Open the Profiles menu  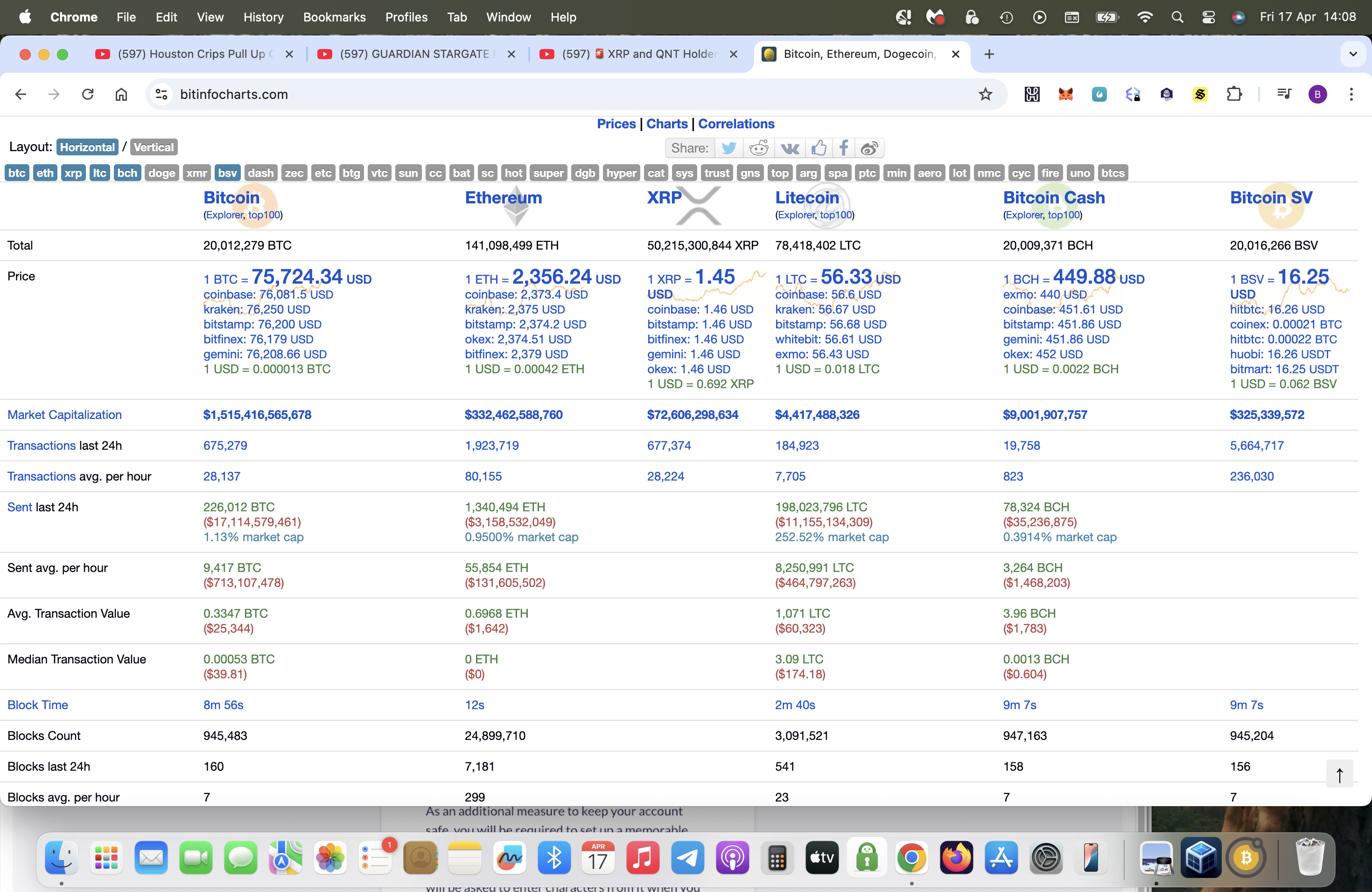pos(406,17)
